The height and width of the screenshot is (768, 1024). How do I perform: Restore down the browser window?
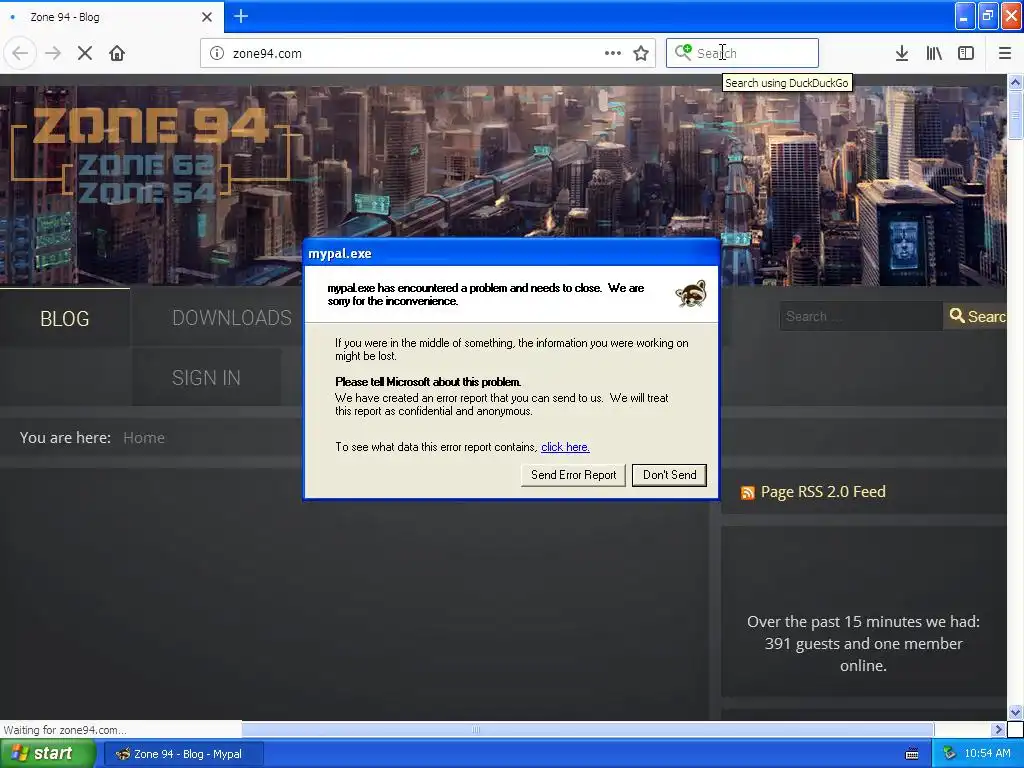[988, 16]
